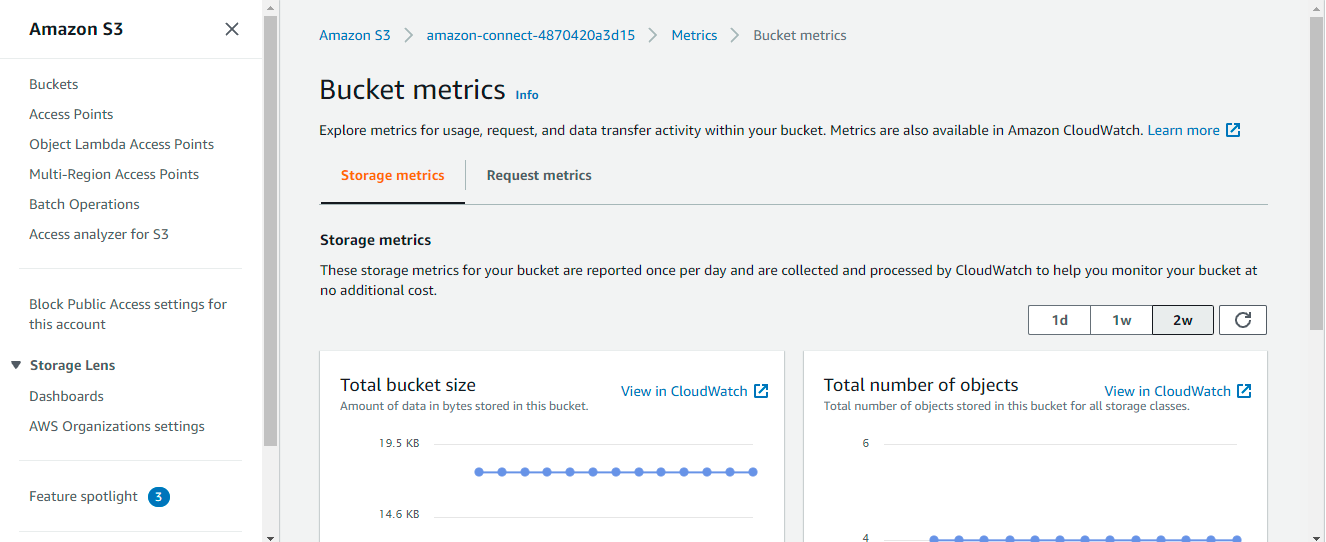Click the 19.5 KB axis label
The width and height of the screenshot is (1326, 542).
point(399,443)
